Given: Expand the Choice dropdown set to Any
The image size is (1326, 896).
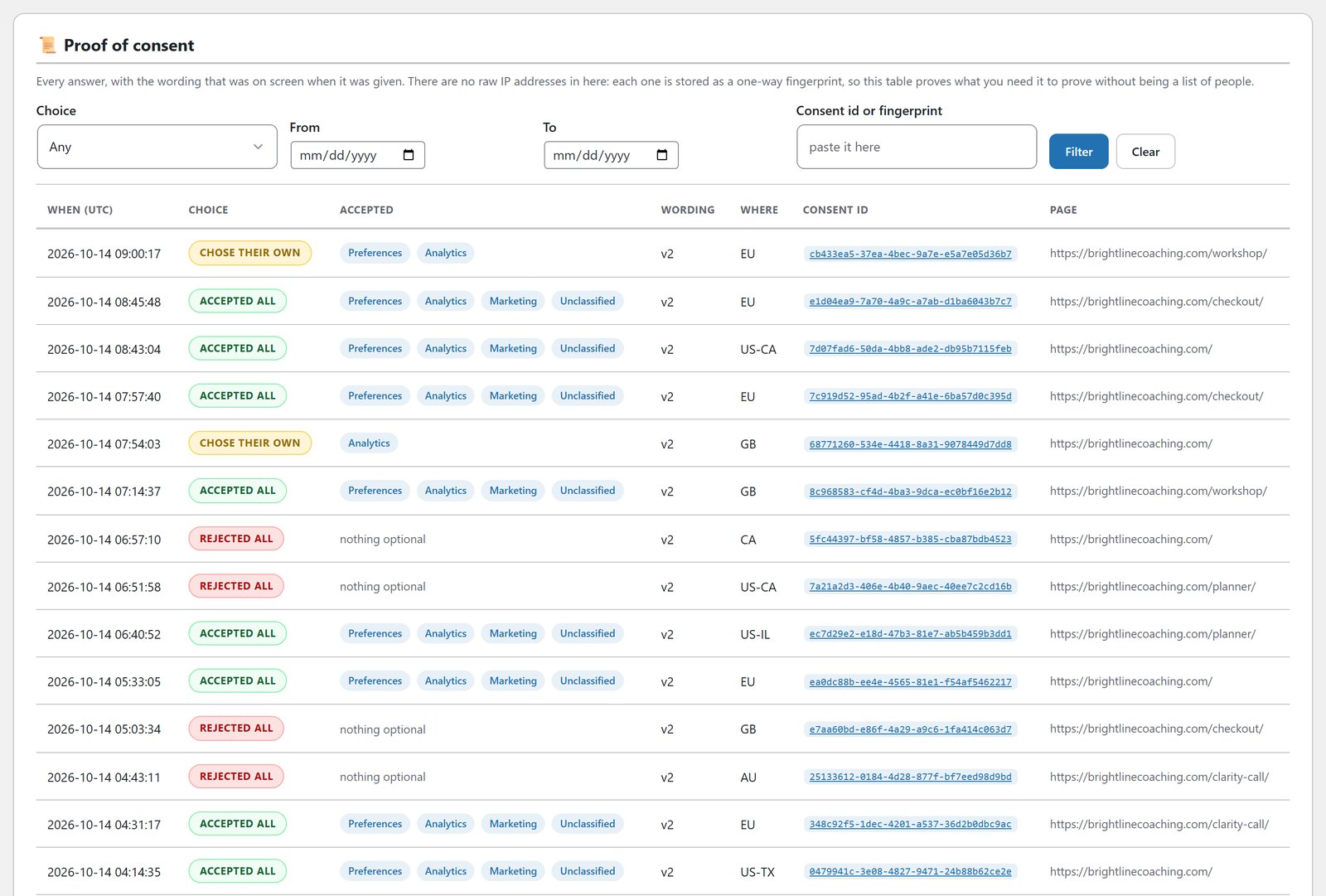Looking at the screenshot, I should (x=157, y=147).
